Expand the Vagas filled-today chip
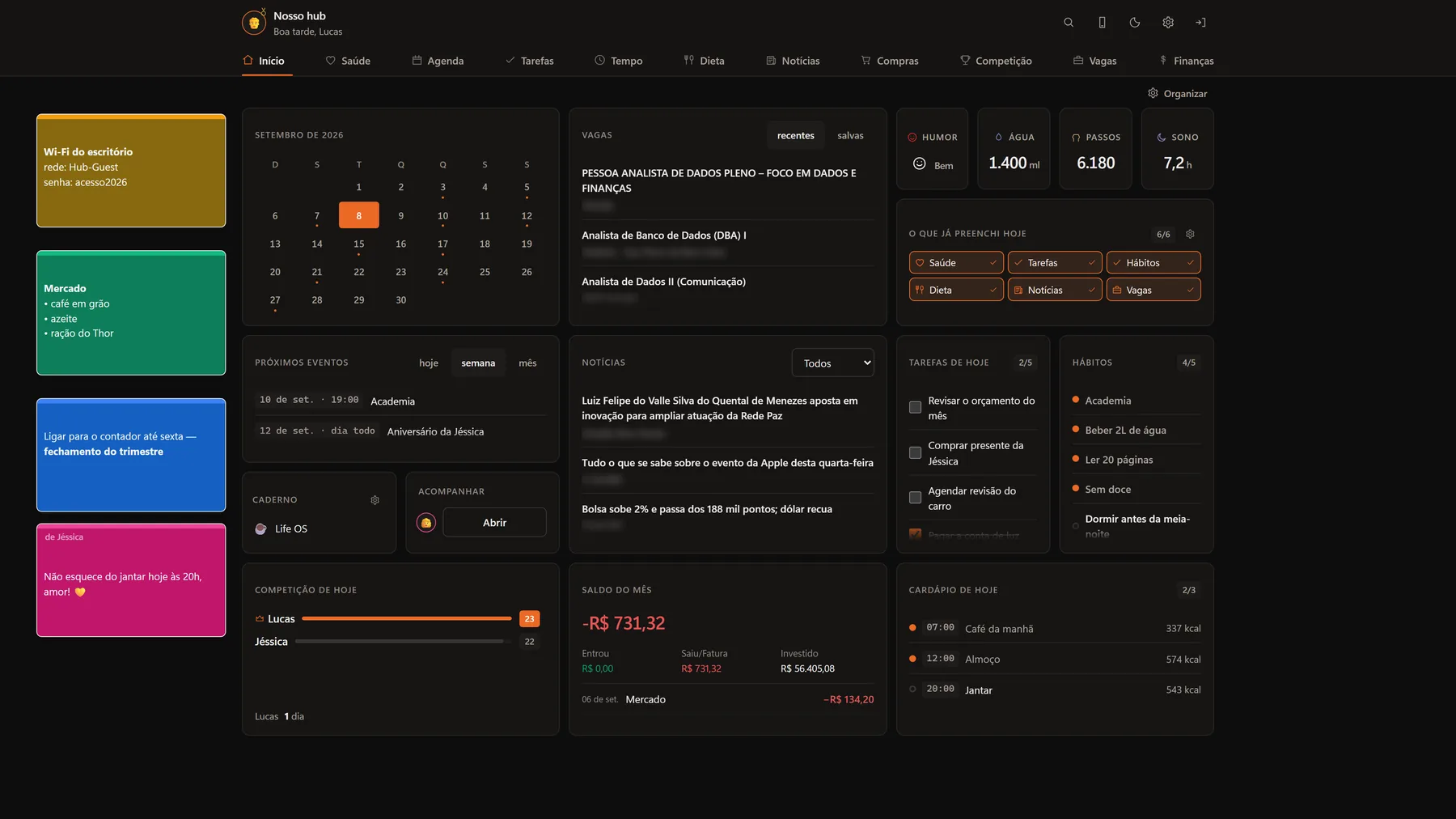This screenshot has width=1456, height=819. pos(1153,290)
